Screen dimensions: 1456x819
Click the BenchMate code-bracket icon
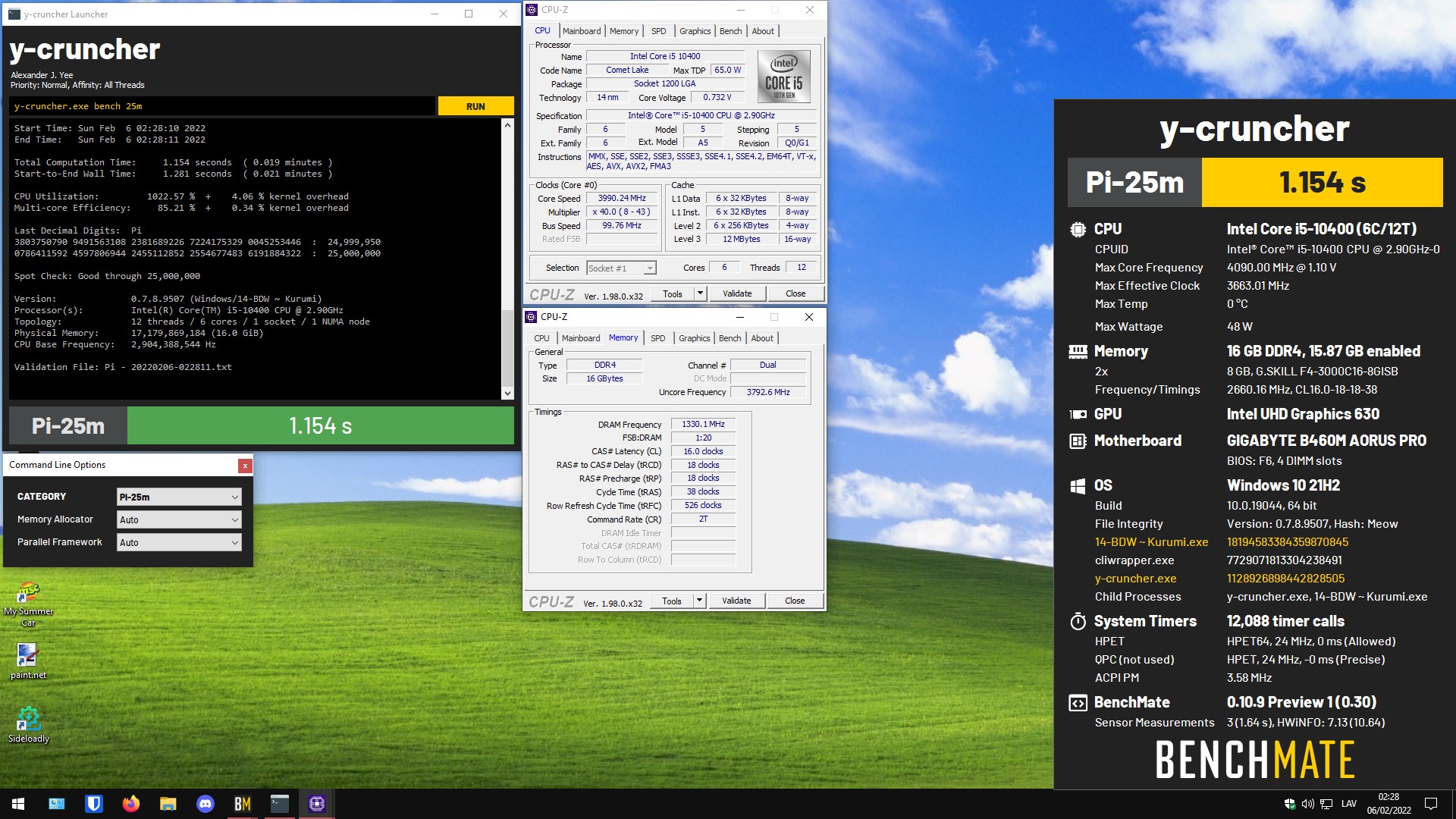[x=1078, y=702]
